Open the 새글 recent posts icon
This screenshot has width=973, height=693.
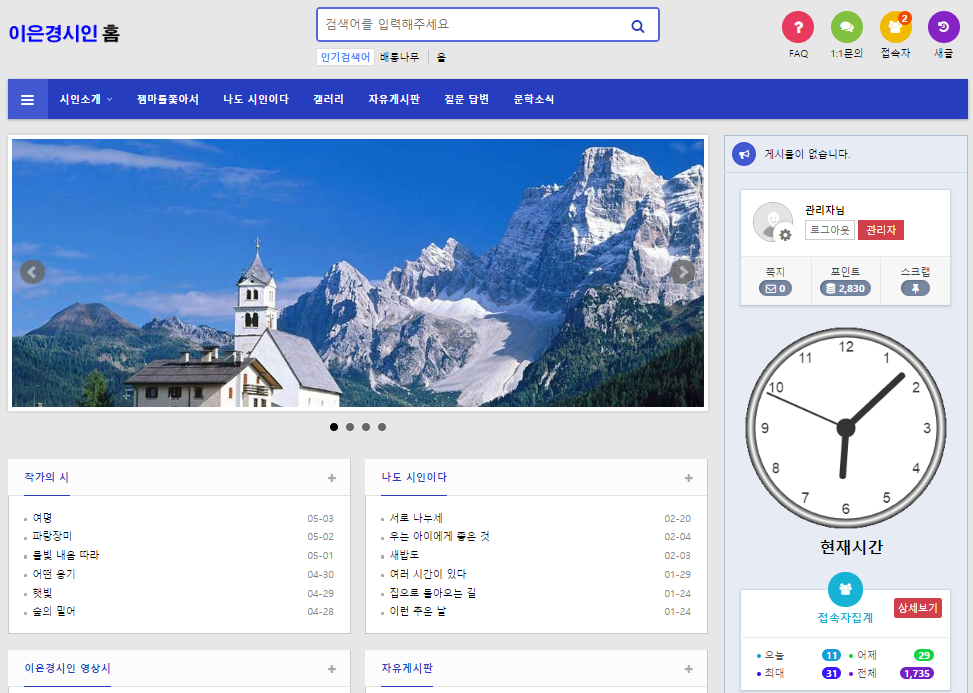943,27
